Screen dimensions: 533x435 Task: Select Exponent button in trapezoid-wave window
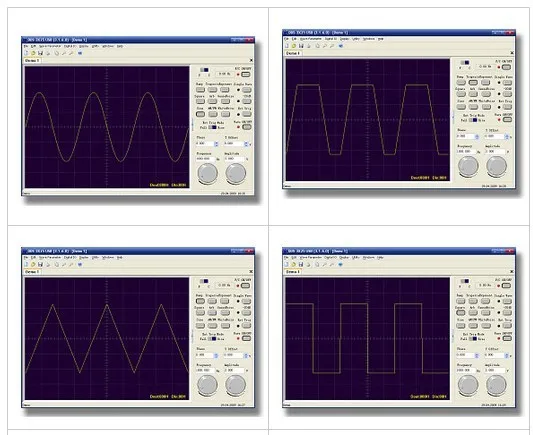click(x=485, y=83)
